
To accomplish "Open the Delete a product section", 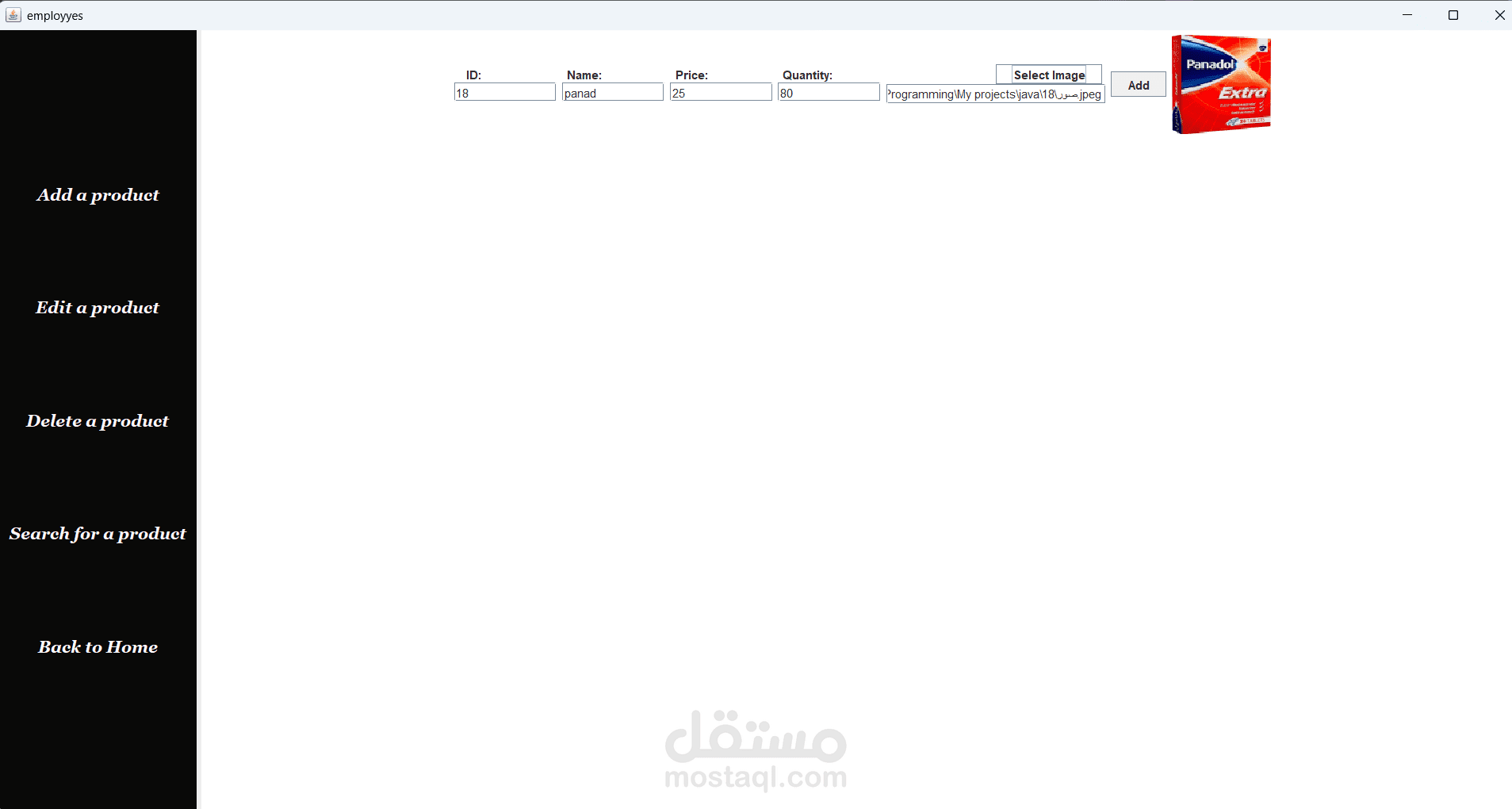I will point(98,421).
